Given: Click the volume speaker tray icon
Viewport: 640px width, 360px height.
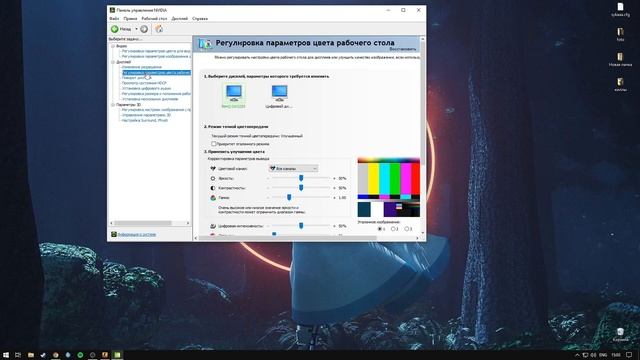Looking at the screenshot, I should coord(593,355).
